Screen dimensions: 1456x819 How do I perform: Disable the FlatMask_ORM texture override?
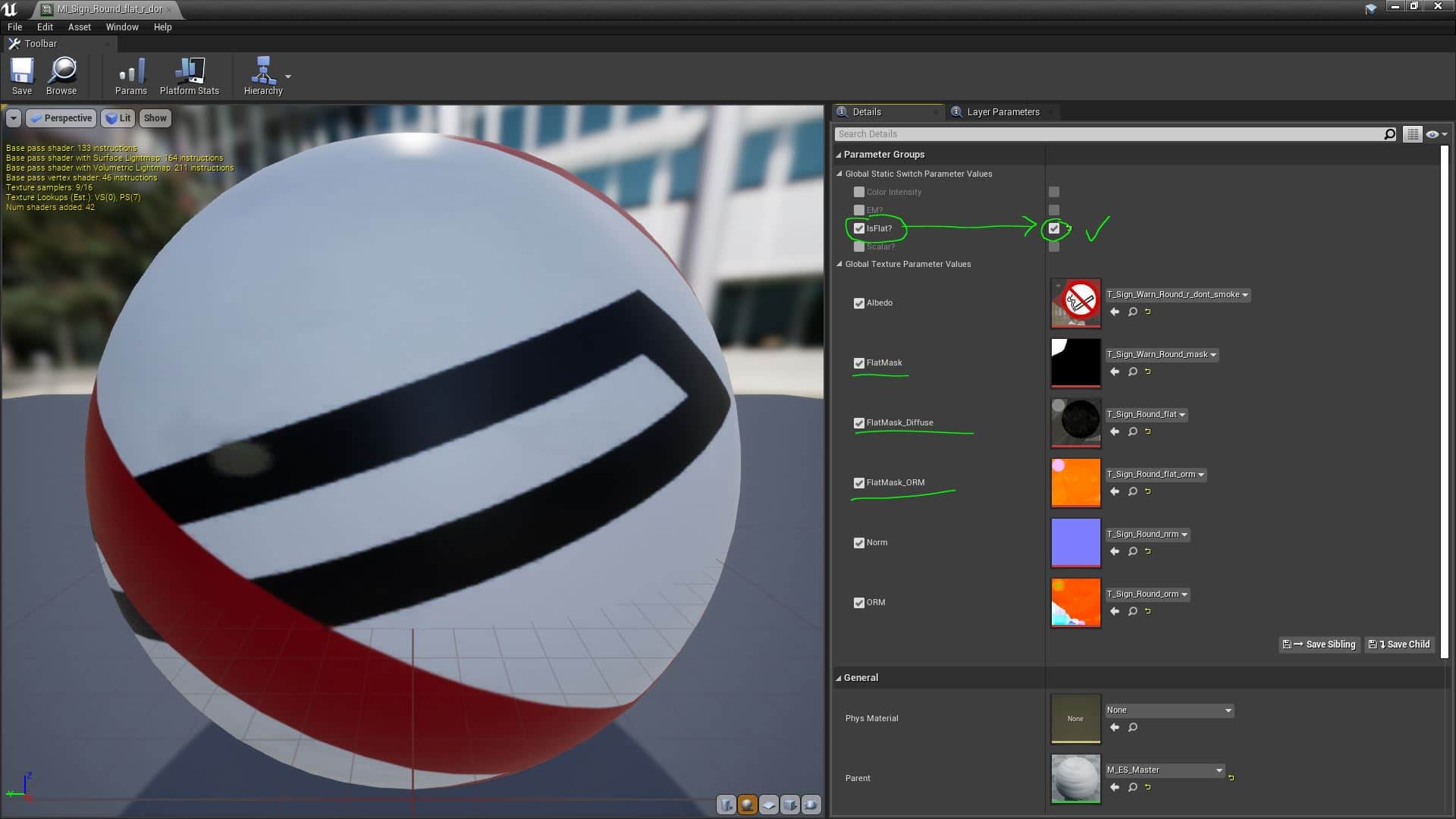859,483
